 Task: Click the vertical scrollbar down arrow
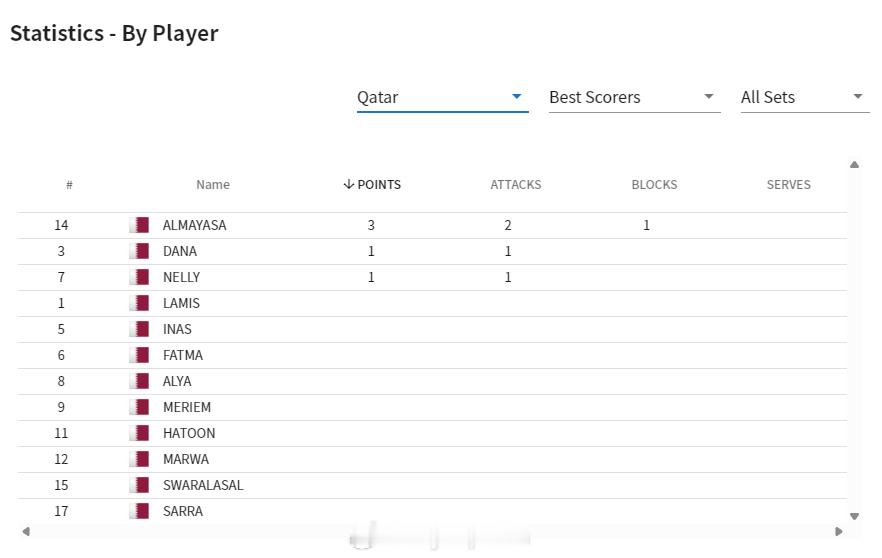[854, 516]
